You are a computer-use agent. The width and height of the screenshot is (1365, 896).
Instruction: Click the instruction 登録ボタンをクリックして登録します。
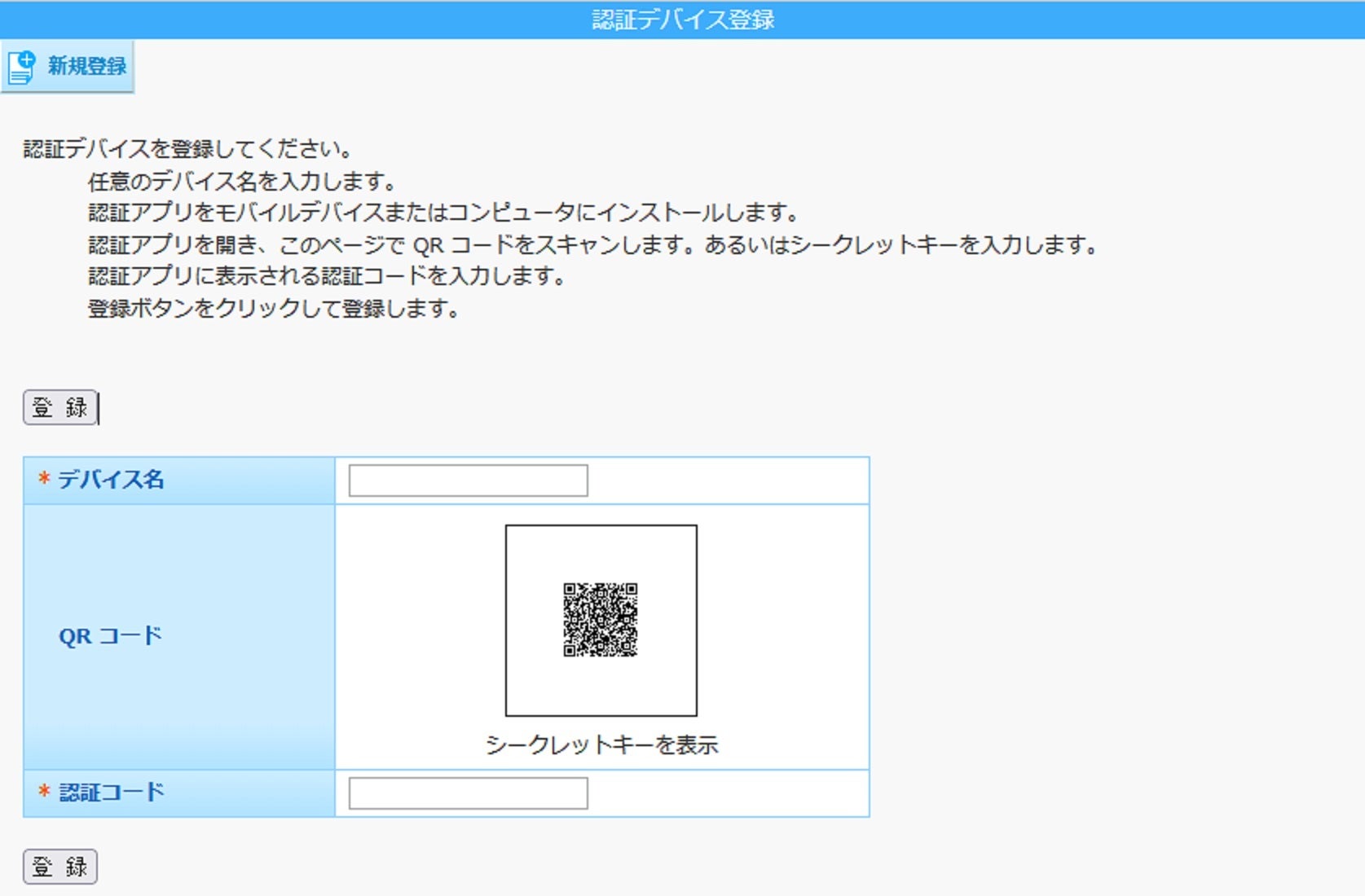(x=275, y=309)
